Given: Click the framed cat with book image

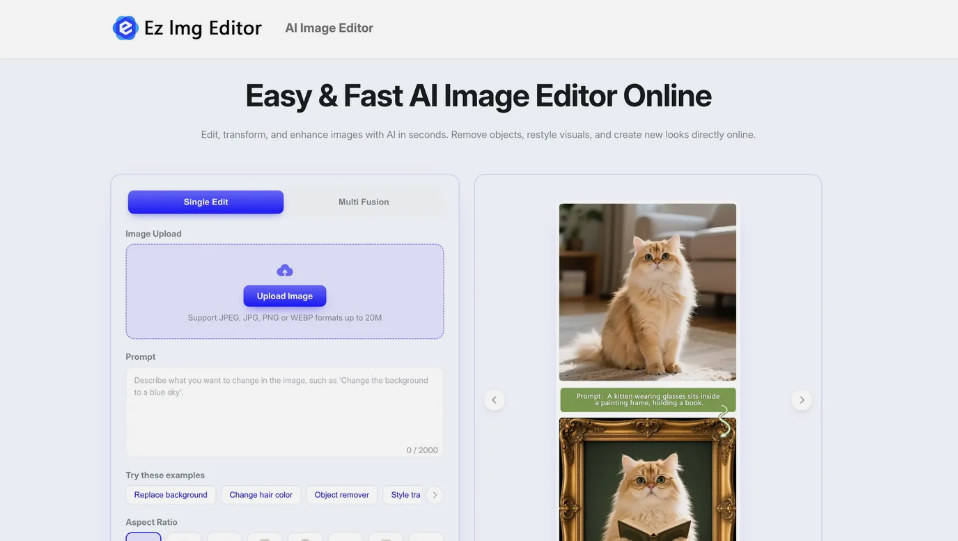Looking at the screenshot, I should point(648,480).
